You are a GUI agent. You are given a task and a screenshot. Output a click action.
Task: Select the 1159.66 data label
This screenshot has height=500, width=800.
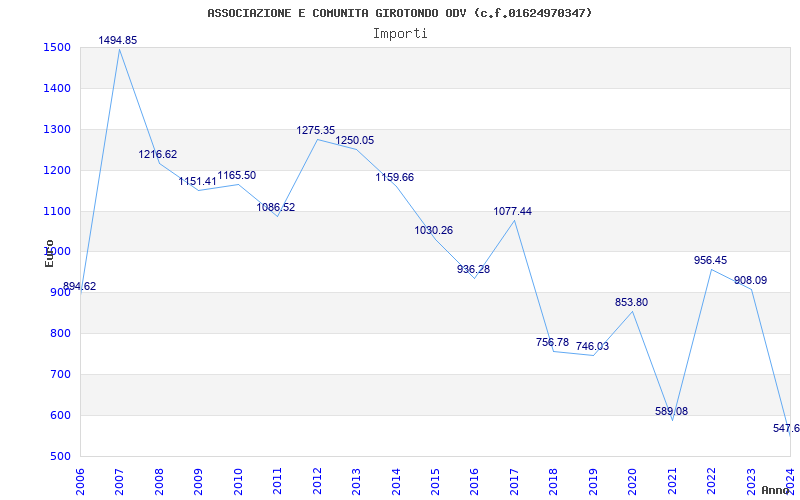tap(395, 177)
